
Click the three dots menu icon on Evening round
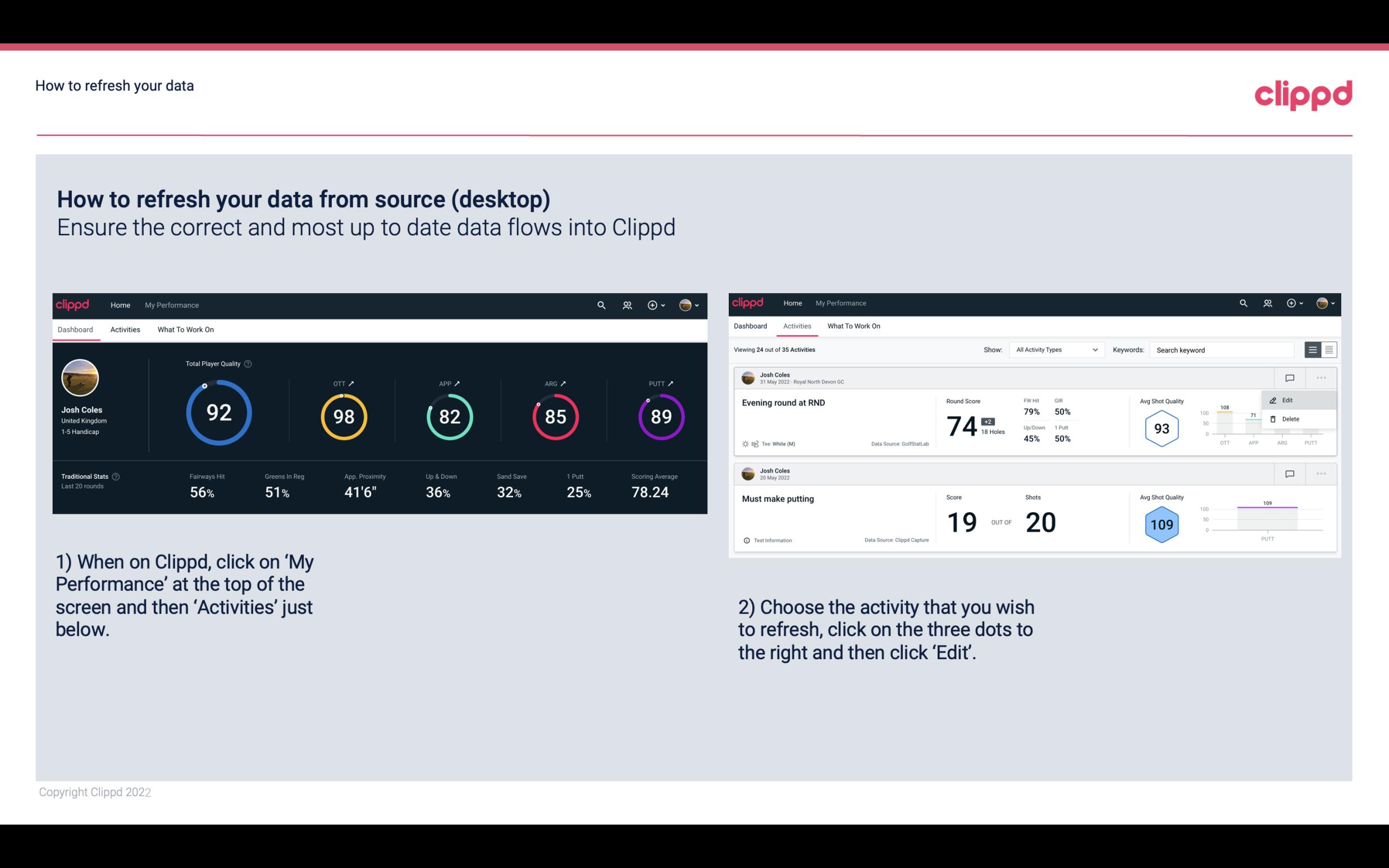click(x=1321, y=377)
